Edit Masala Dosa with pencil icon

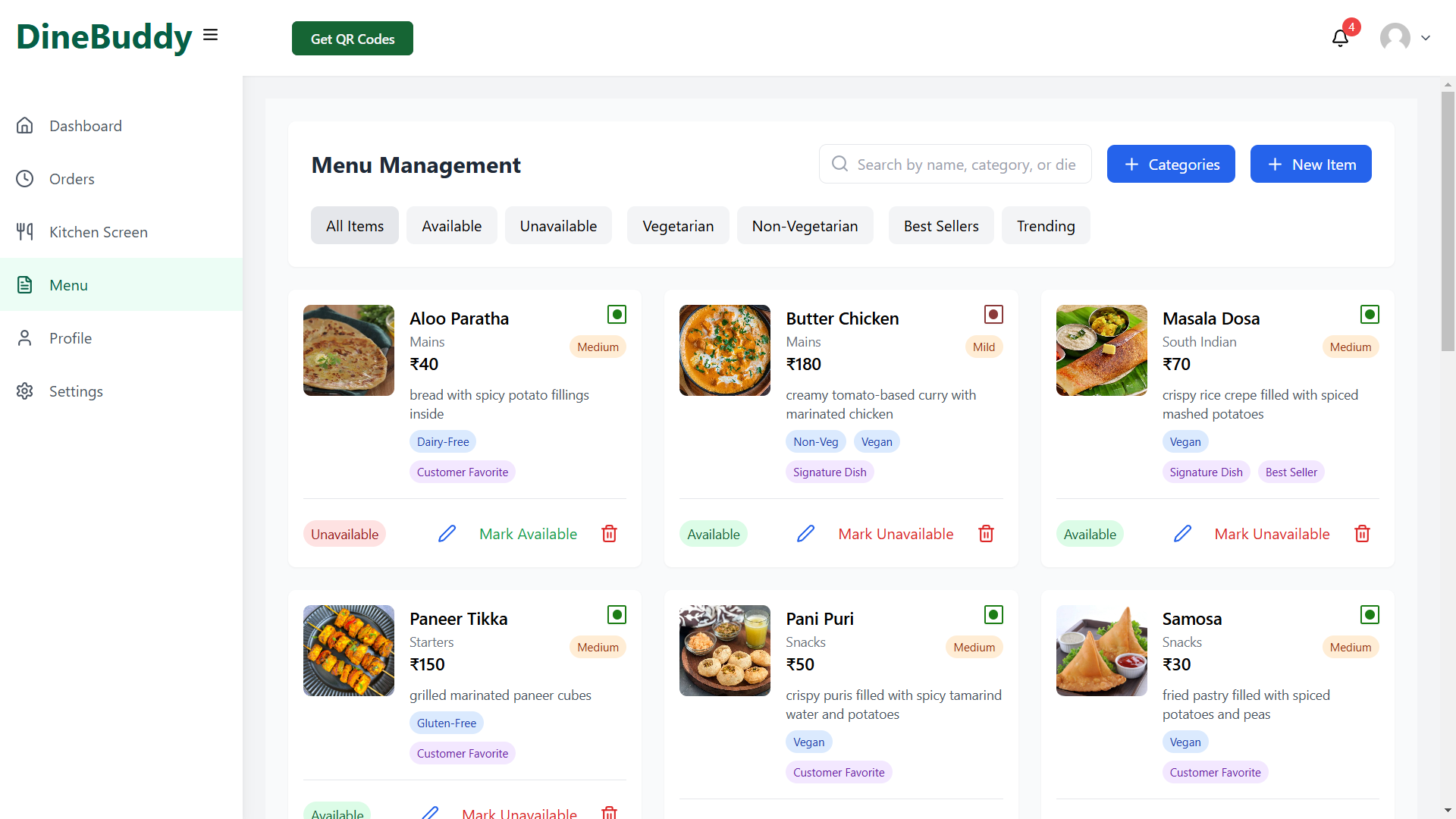1183,534
